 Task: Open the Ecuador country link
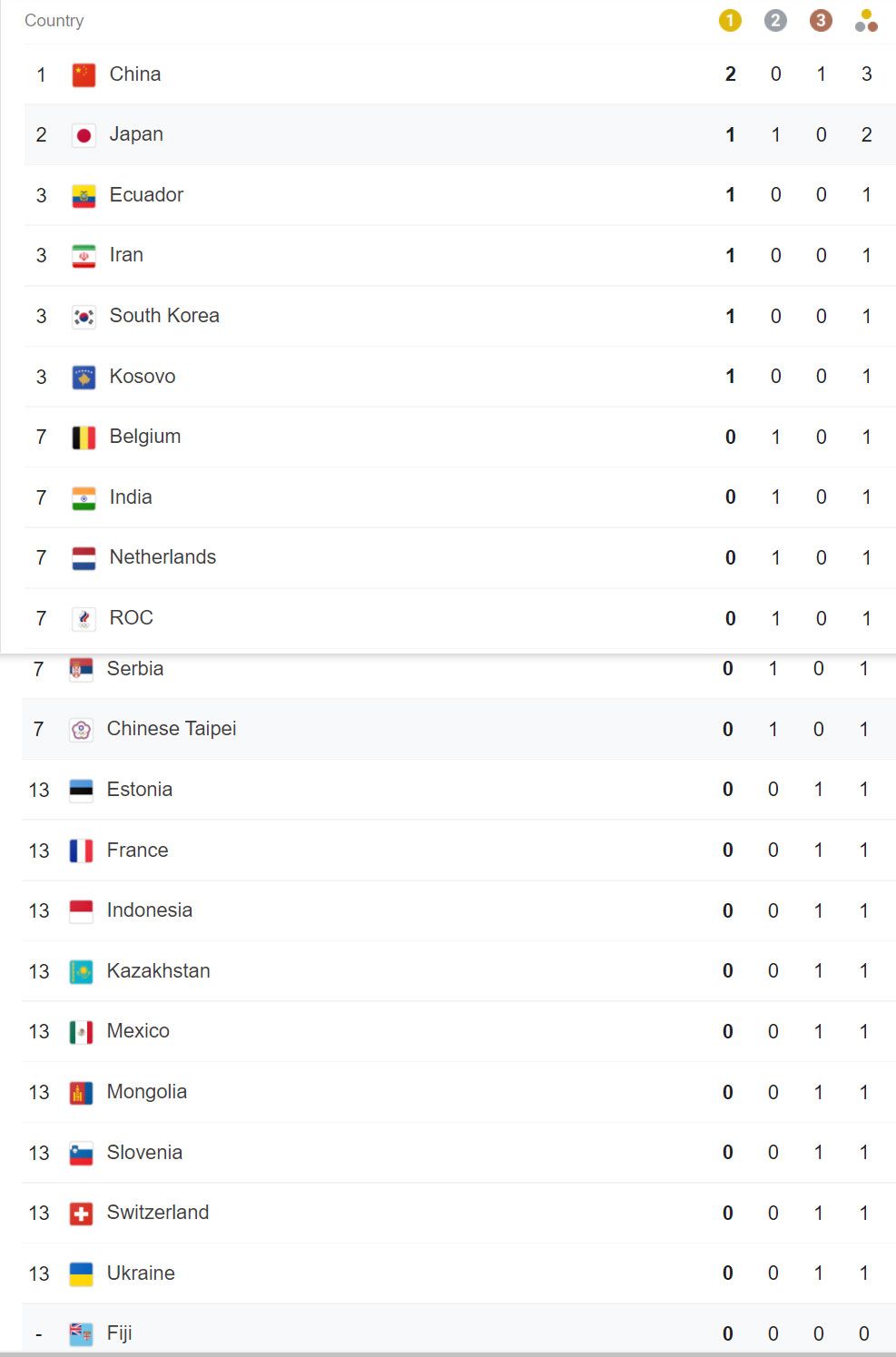[146, 194]
